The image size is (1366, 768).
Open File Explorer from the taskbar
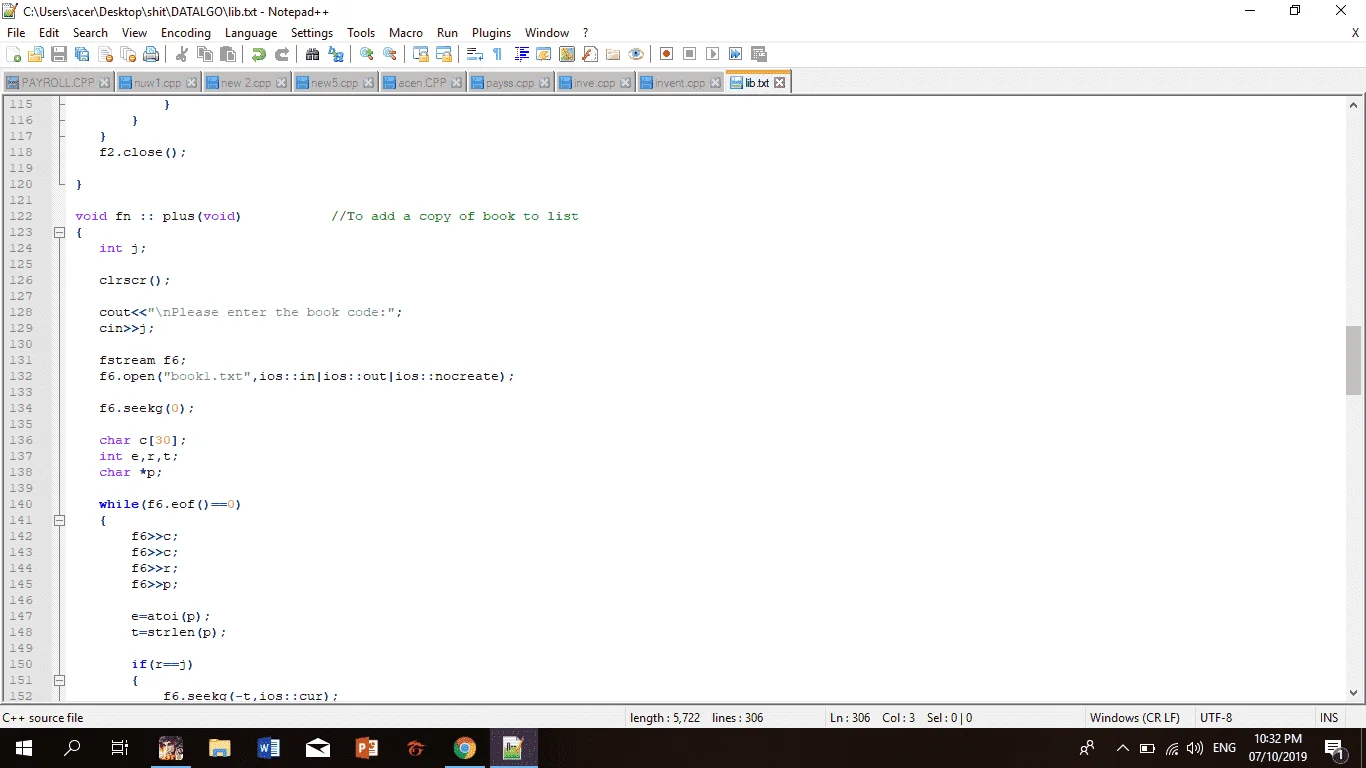click(219, 748)
